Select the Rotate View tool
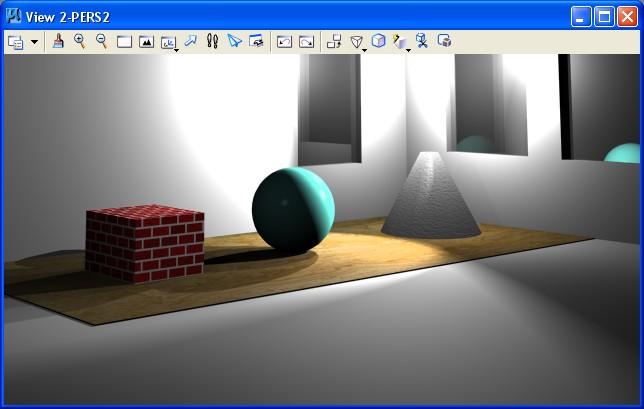 [x=168, y=42]
